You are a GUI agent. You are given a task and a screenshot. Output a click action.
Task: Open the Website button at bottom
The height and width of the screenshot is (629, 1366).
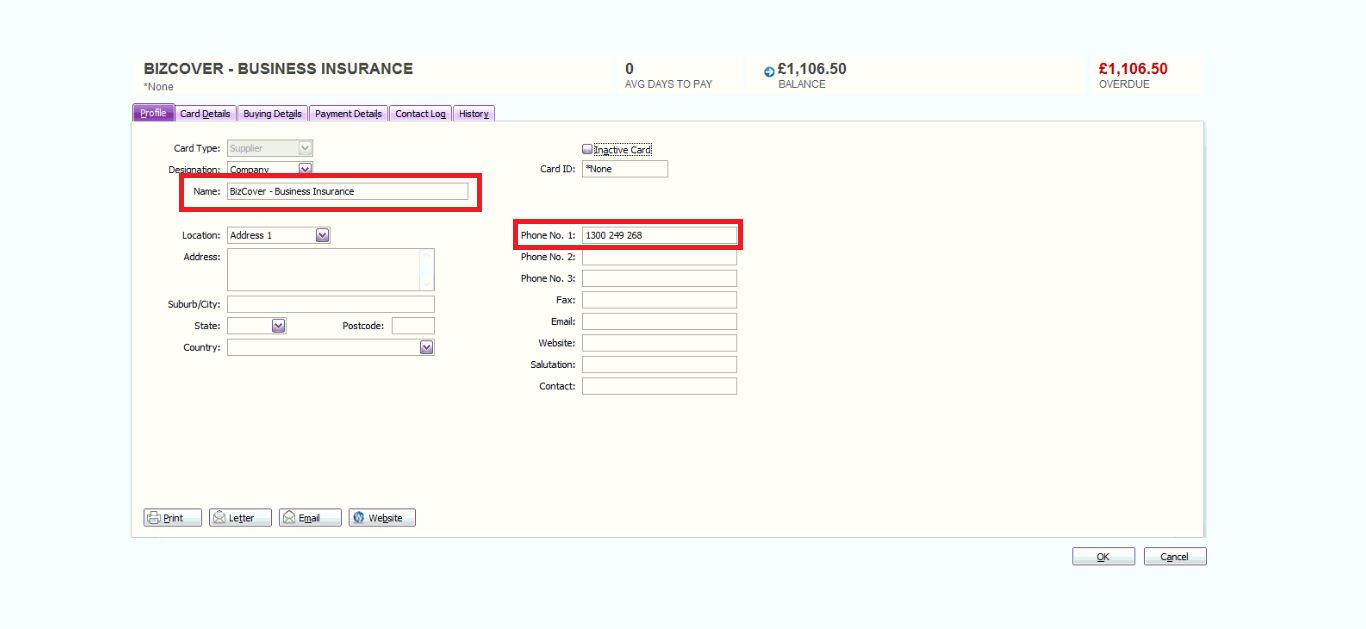382,518
